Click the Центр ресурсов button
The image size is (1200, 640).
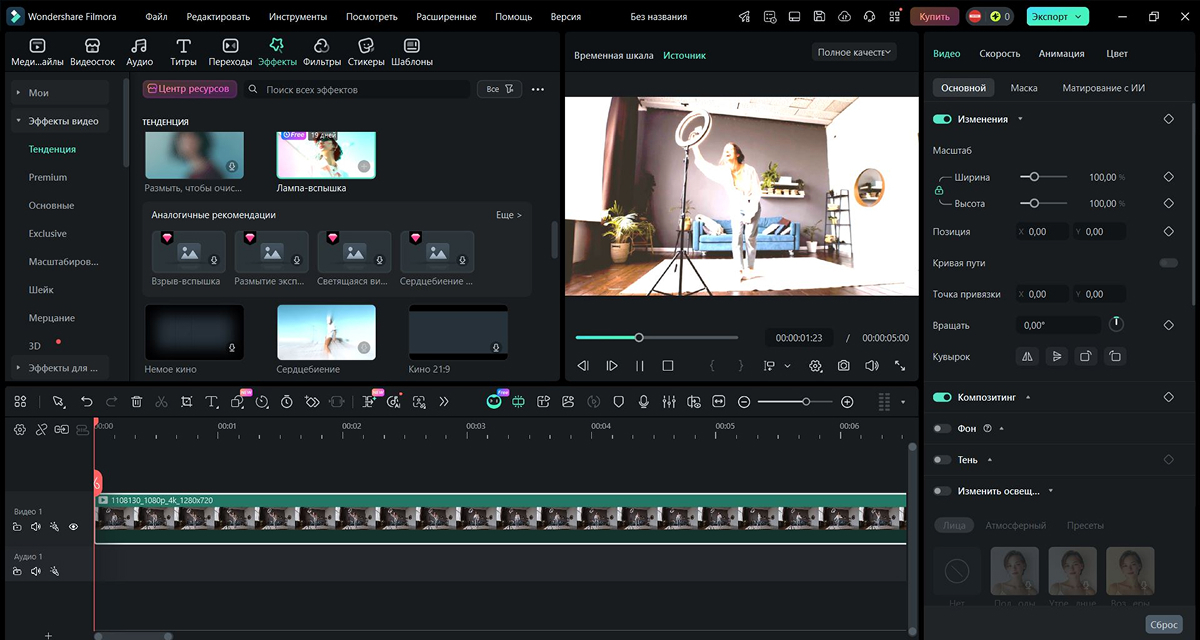190,89
